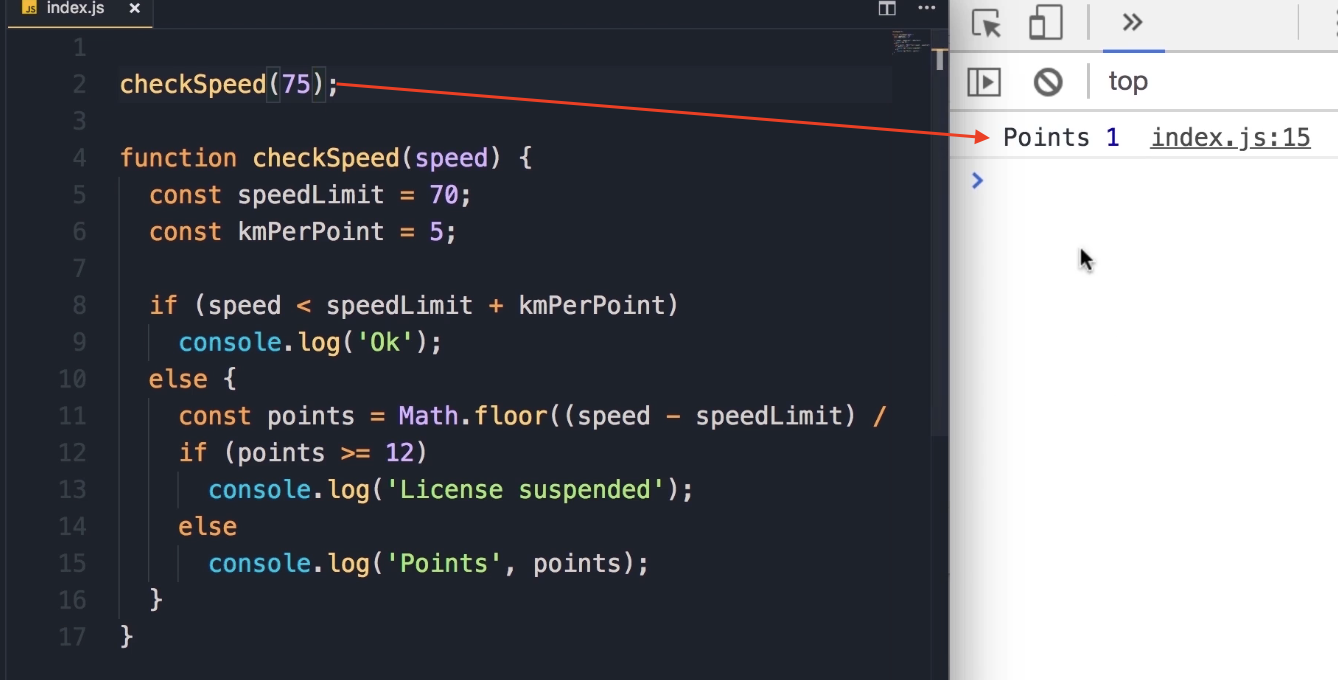Open the index.js:15 source link
Viewport: 1338px width, 680px height.
pyautogui.click(x=1230, y=138)
